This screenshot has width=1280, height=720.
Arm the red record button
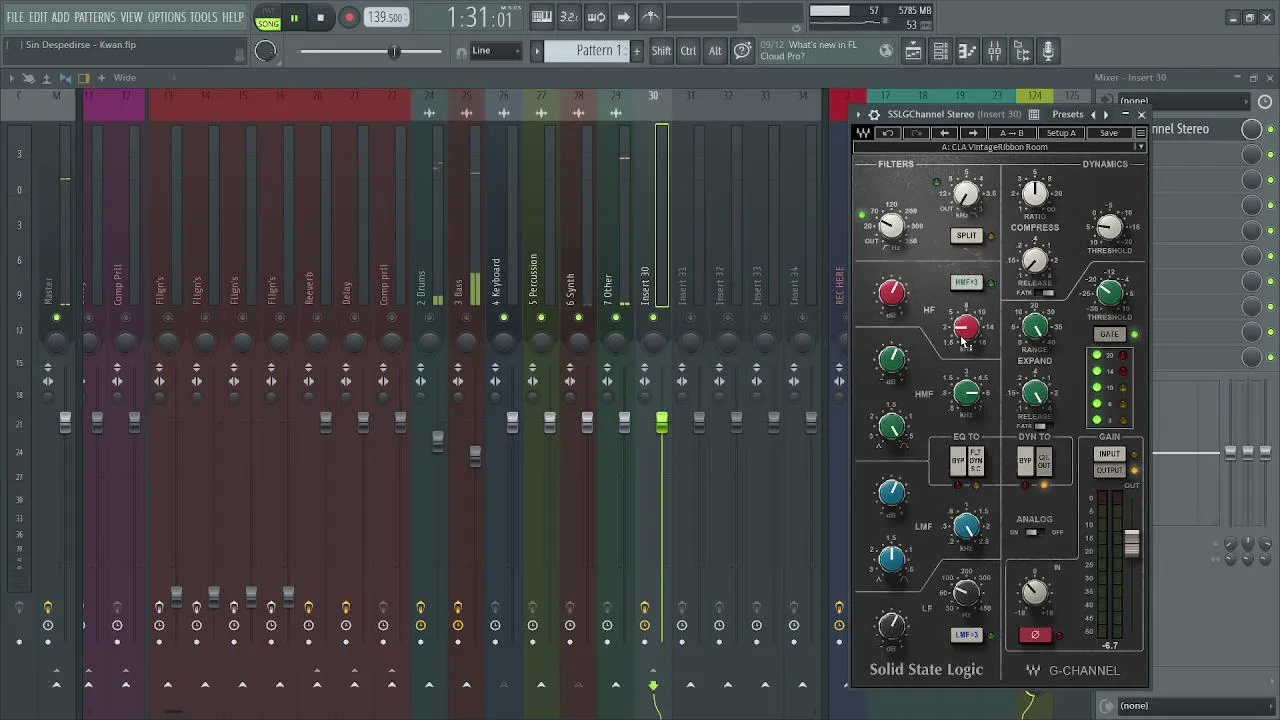pyautogui.click(x=349, y=17)
